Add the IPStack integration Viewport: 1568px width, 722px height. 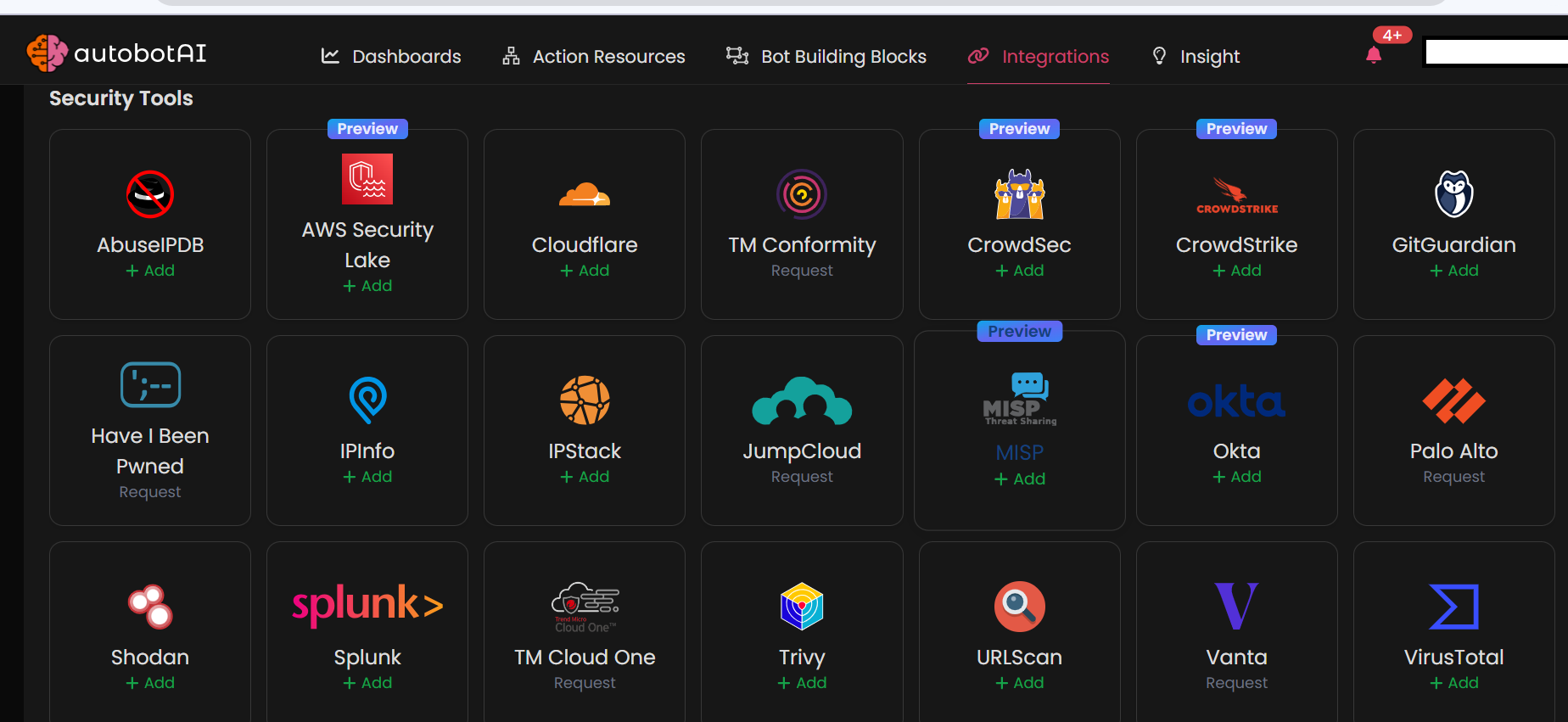pyautogui.click(x=585, y=477)
